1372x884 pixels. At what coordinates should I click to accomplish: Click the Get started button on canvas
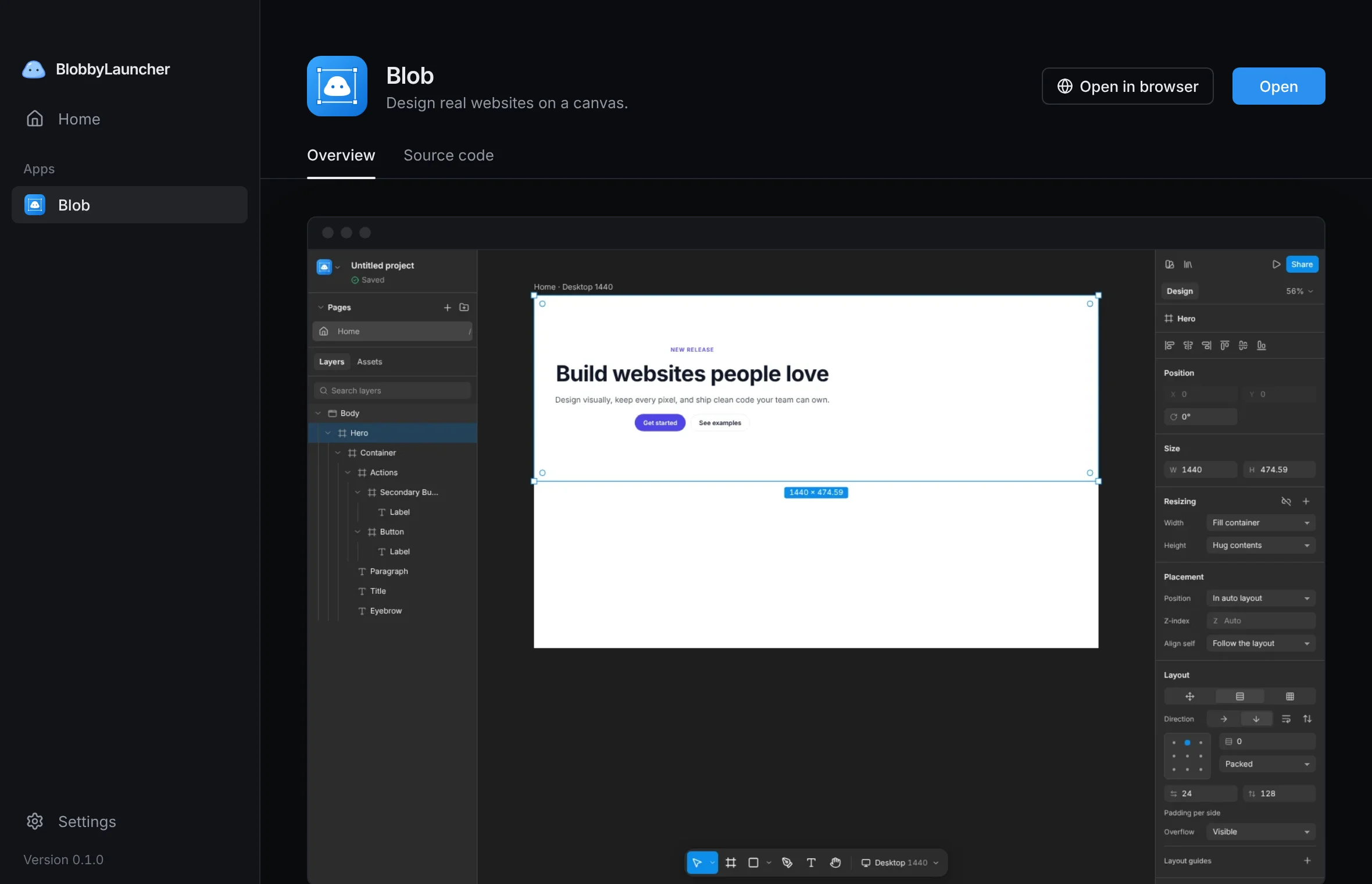point(660,423)
